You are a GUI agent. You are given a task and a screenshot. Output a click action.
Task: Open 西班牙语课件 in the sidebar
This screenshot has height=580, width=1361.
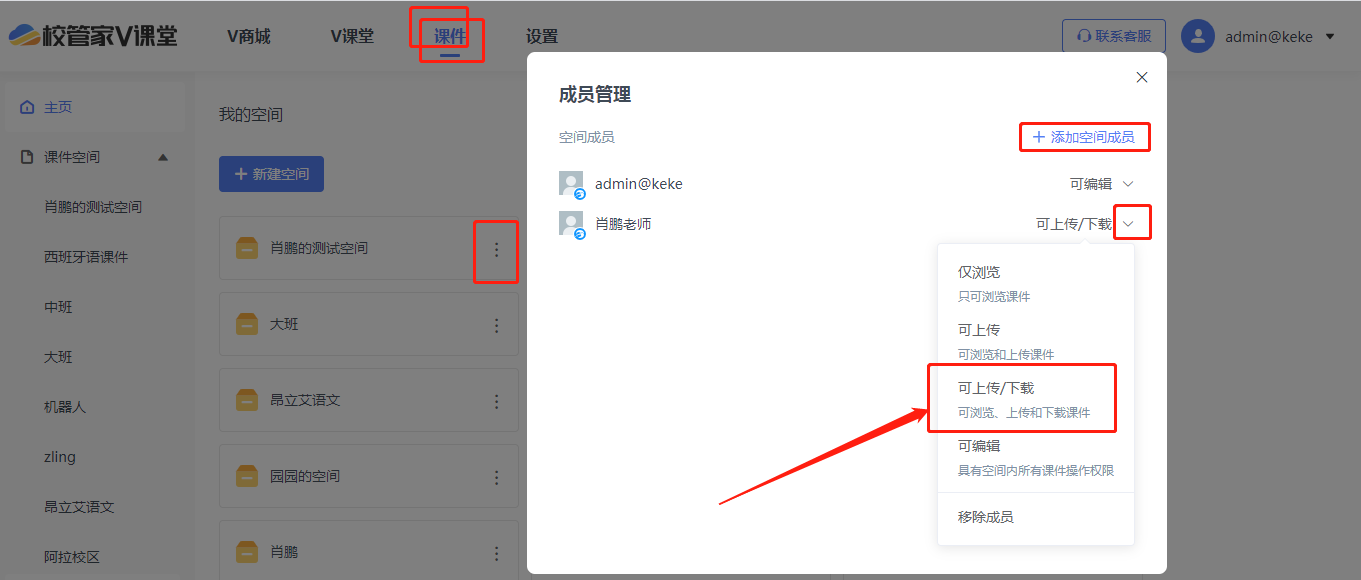click(x=86, y=257)
